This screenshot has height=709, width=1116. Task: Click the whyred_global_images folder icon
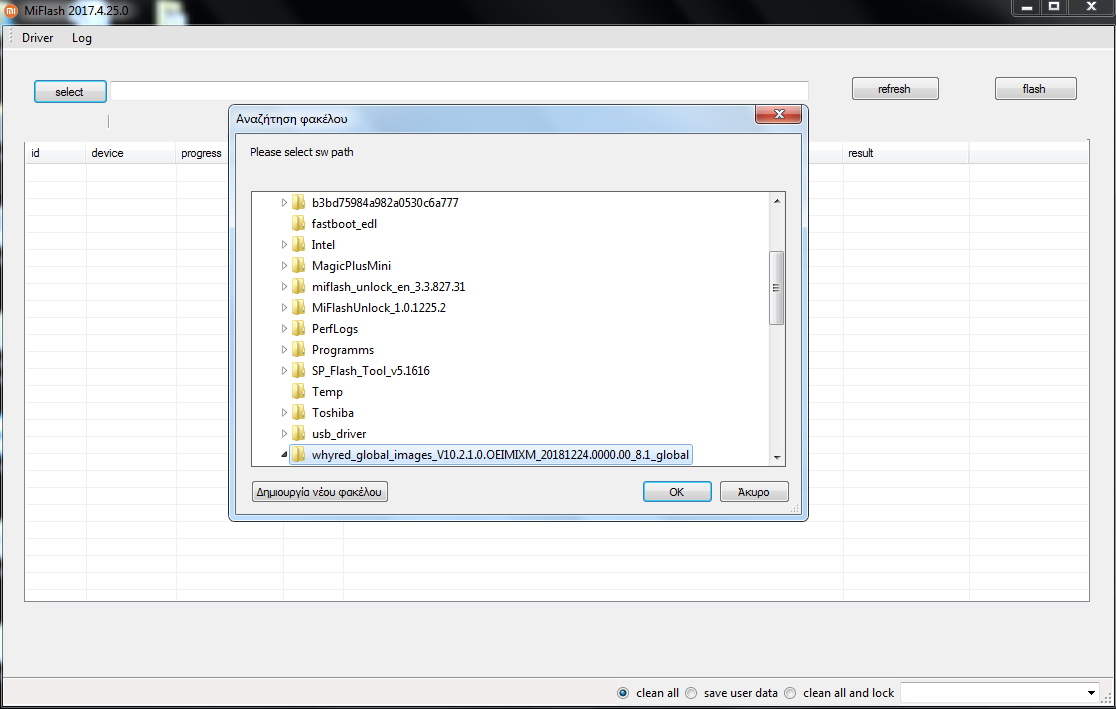(x=299, y=454)
